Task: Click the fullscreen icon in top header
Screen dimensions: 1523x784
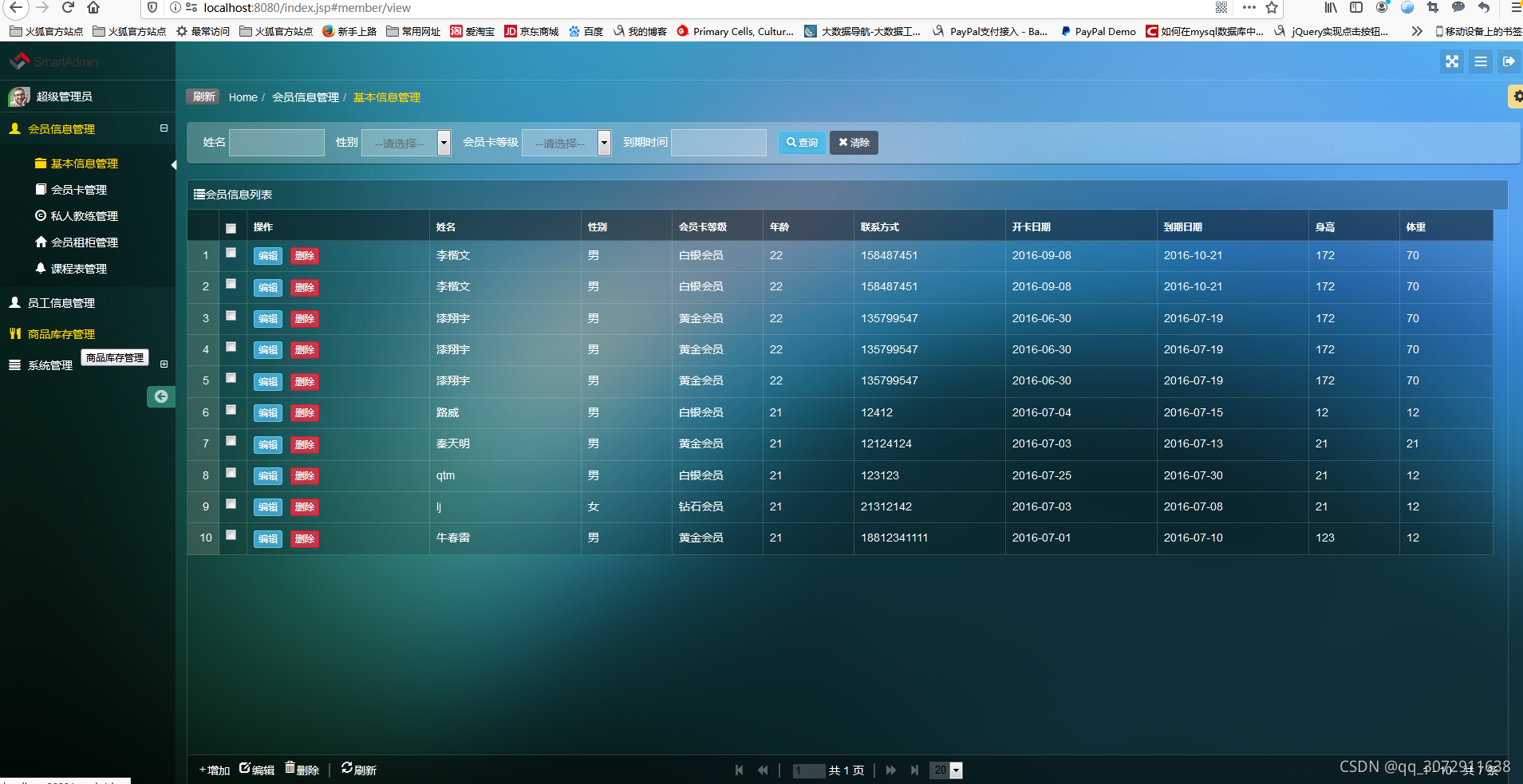Action: point(1452,61)
